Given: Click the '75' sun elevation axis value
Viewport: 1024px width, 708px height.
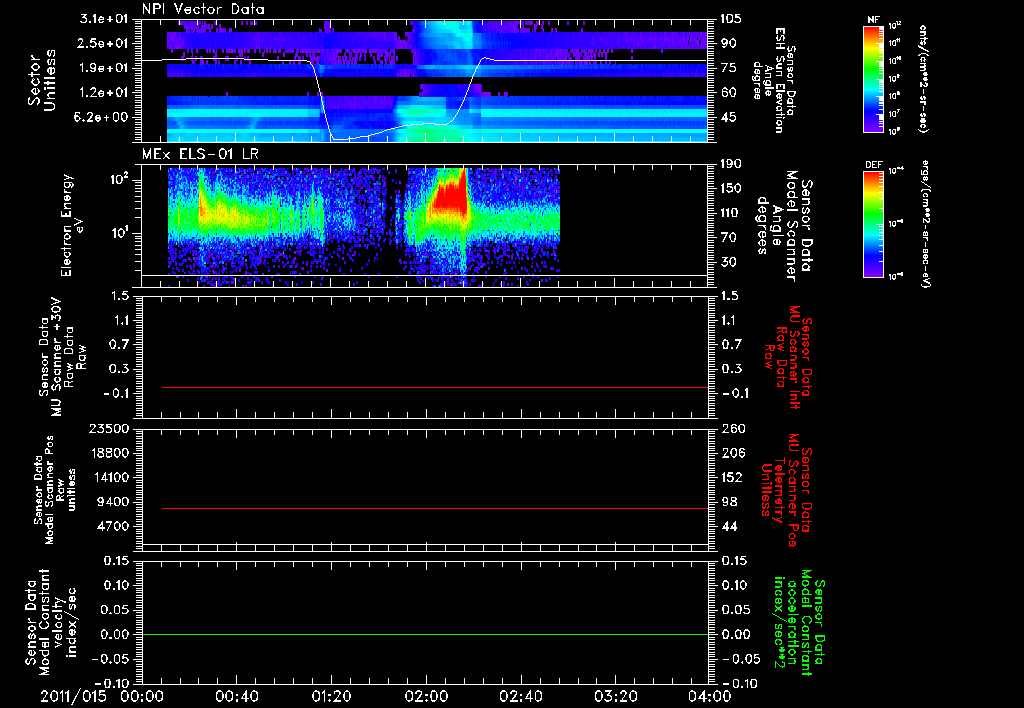Looking at the screenshot, I should pyautogui.click(x=729, y=68).
